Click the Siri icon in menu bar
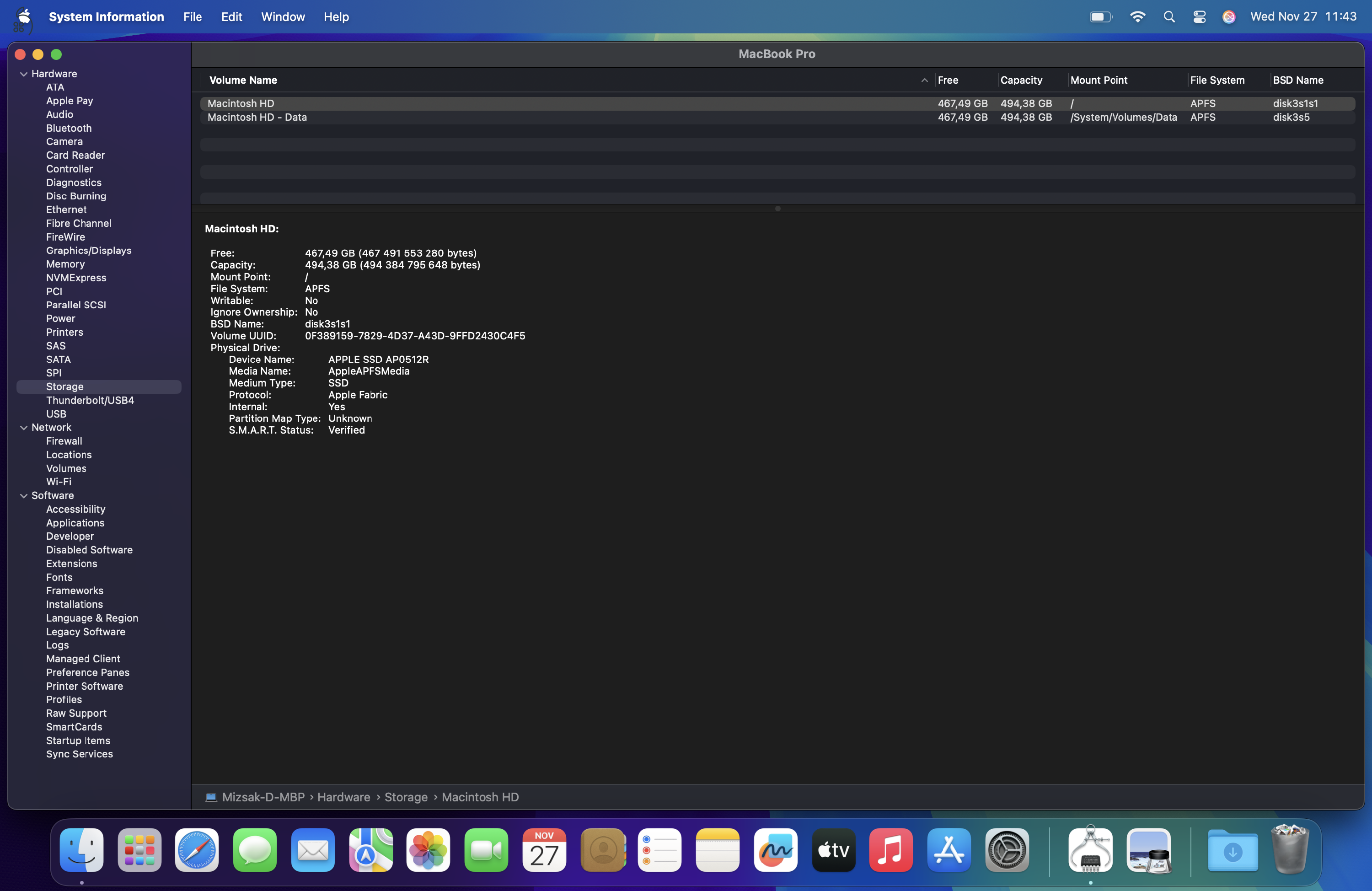This screenshot has width=1372, height=891. (1229, 17)
